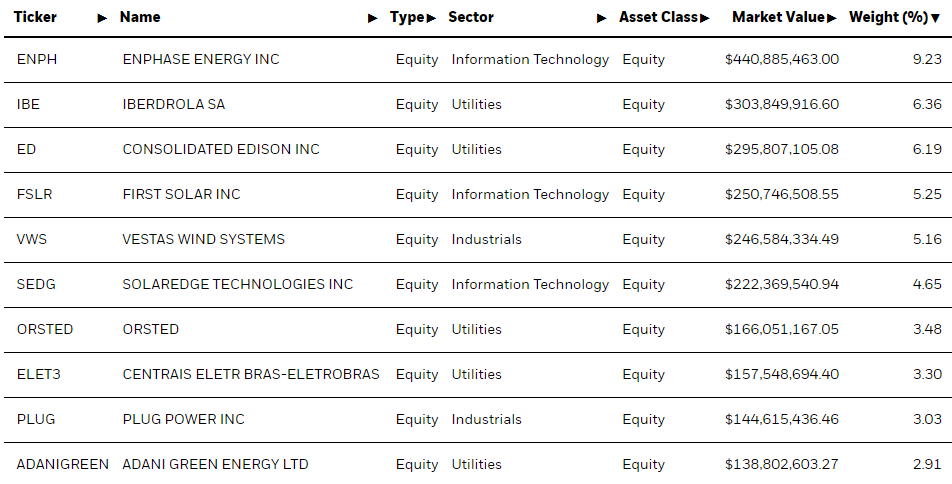Click the Weight (%) header label
Screen dimensions: 952x484
coord(888,17)
